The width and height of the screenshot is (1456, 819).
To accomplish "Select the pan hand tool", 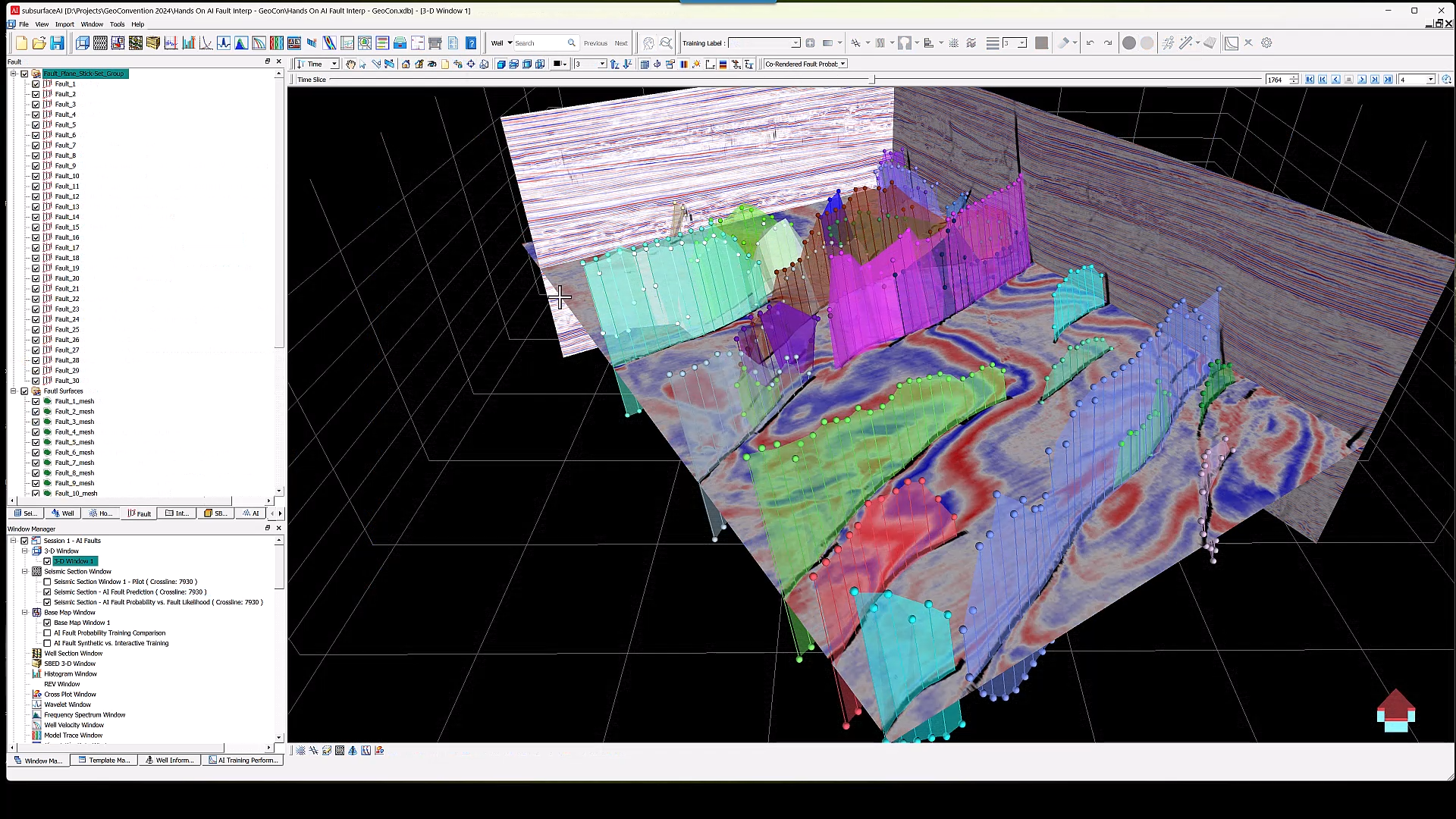I will coord(350,64).
